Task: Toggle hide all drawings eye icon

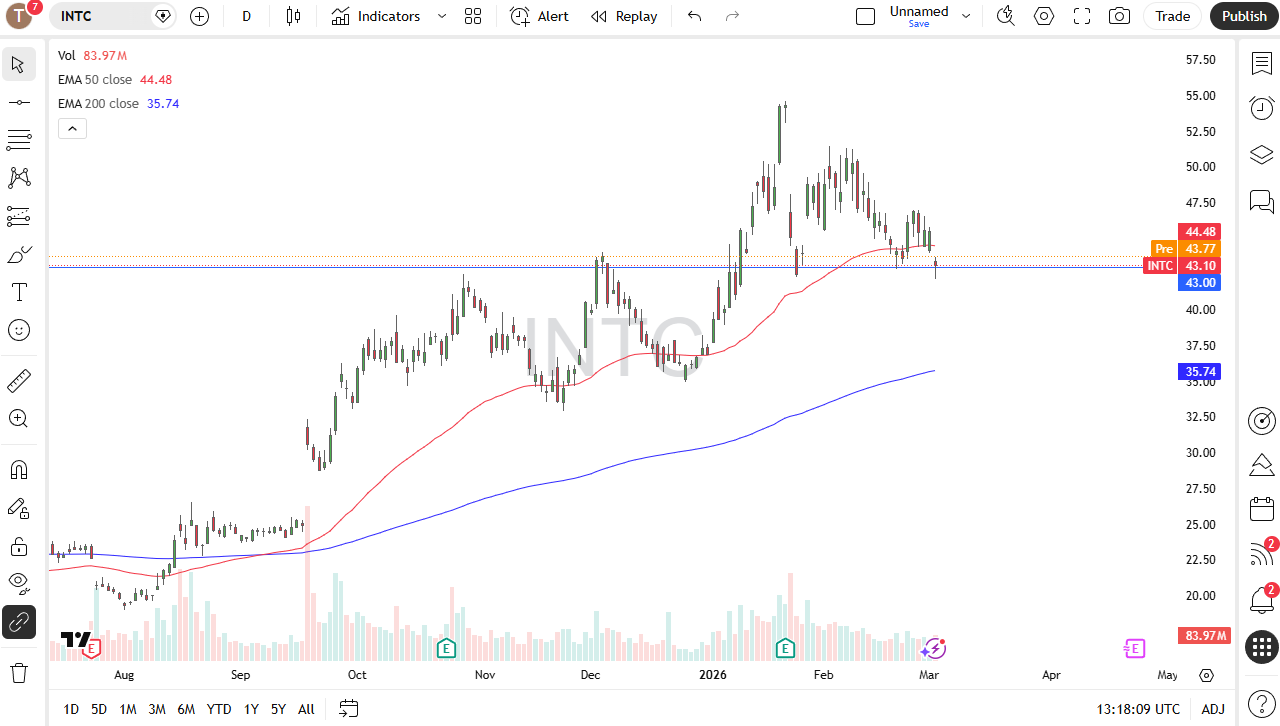Action: pos(19,584)
